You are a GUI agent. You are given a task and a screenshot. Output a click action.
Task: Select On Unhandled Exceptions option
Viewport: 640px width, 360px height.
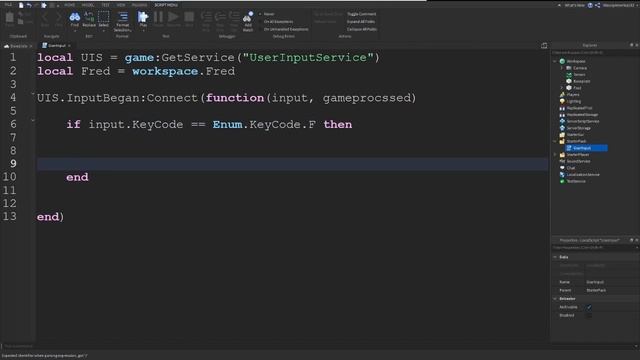pyautogui.click(x=284, y=29)
